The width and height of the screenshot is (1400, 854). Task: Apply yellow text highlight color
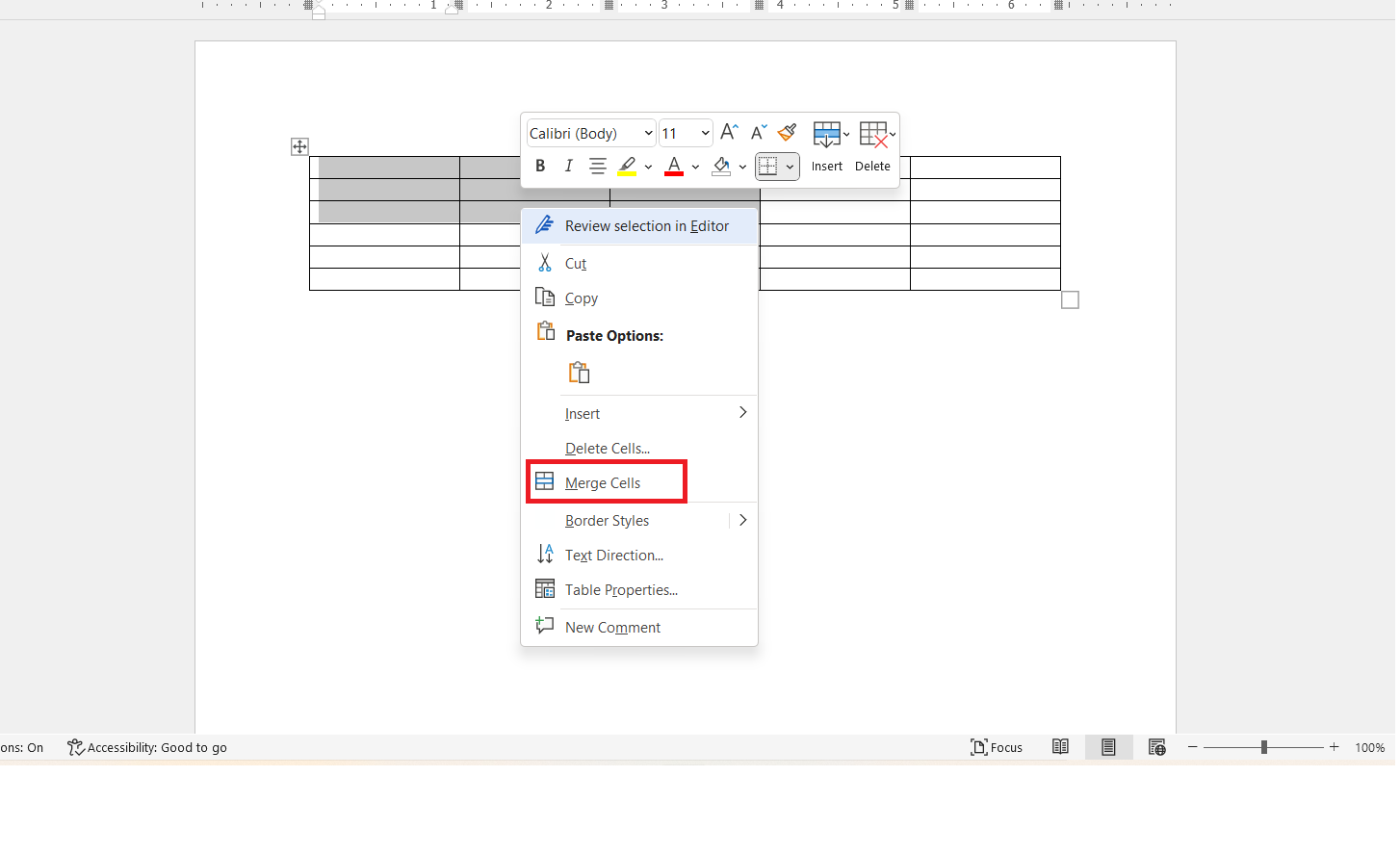tap(627, 166)
